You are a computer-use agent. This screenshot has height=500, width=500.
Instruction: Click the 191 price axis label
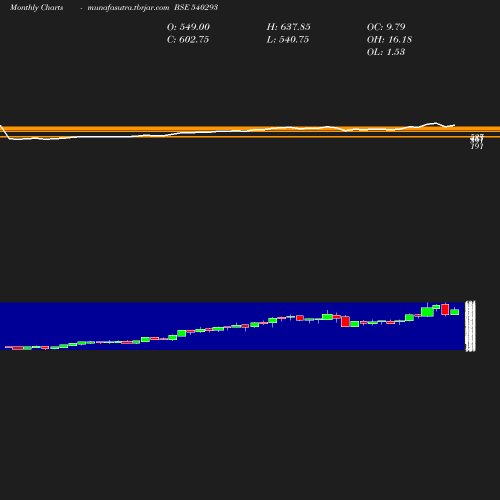point(477,146)
